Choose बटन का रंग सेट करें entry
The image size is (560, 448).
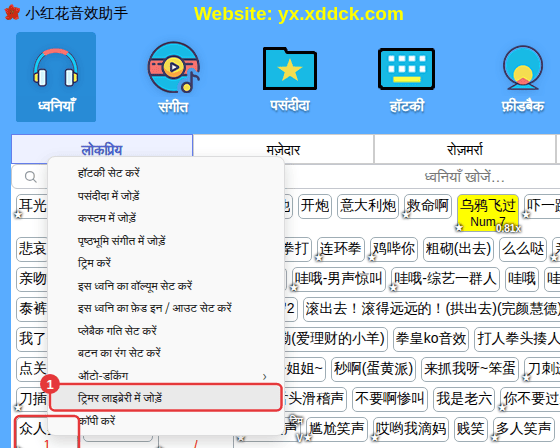[x=166, y=353]
